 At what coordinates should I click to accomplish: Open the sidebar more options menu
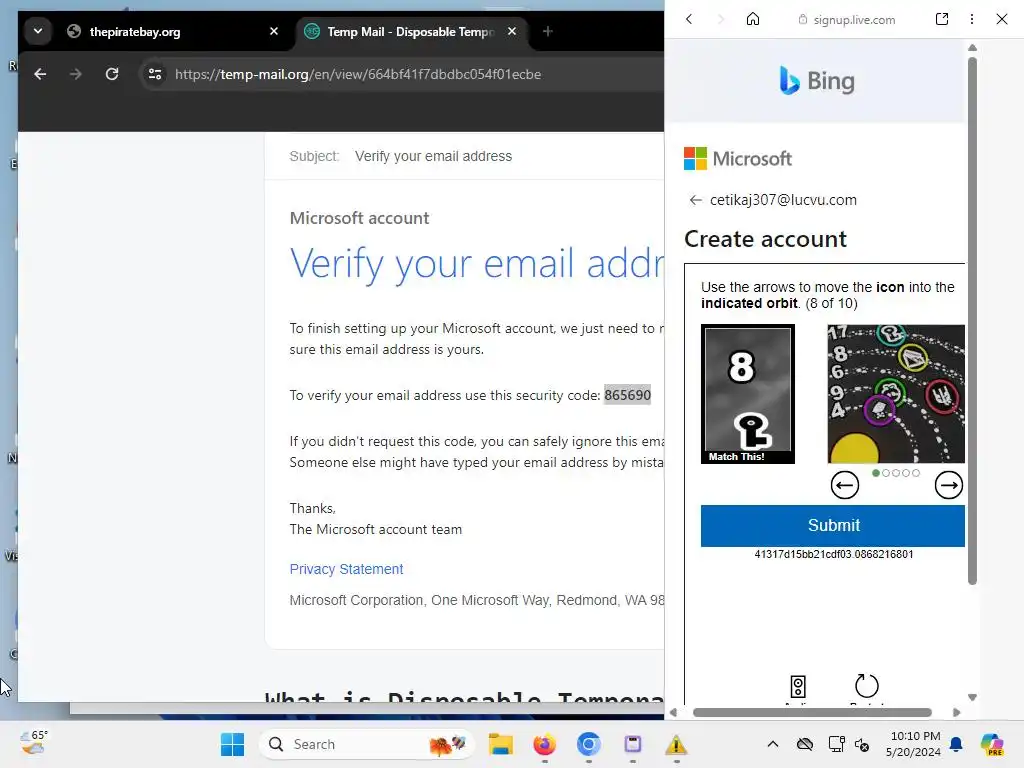point(972,19)
